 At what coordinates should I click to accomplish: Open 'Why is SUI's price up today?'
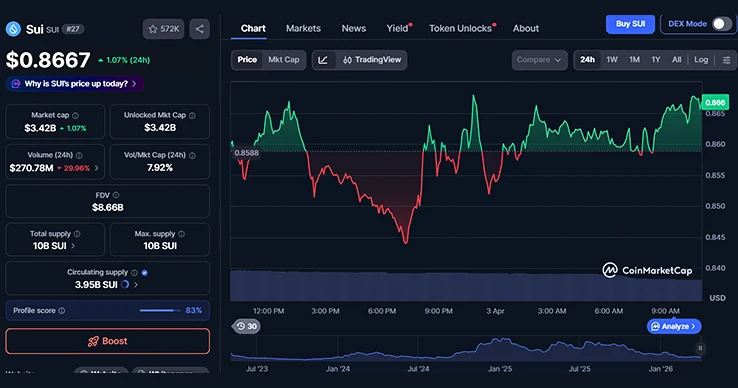coord(75,84)
